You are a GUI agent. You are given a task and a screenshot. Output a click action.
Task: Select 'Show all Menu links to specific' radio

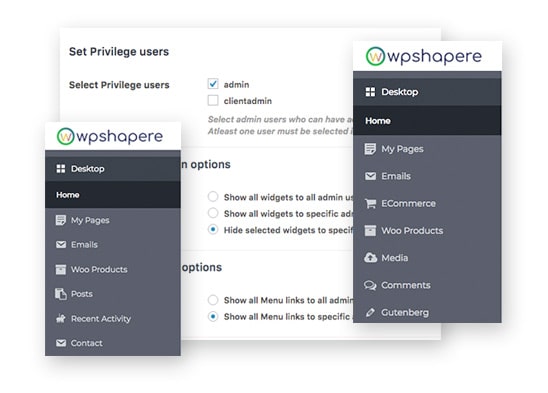(213, 316)
